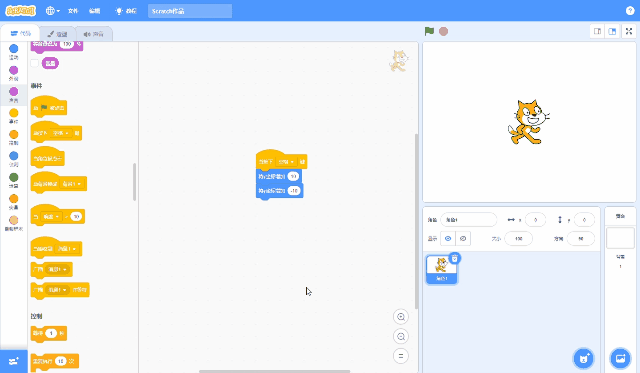This screenshot has width=640, height=373.
Task: Open the Choose a Backdrop button
Action: point(620,358)
